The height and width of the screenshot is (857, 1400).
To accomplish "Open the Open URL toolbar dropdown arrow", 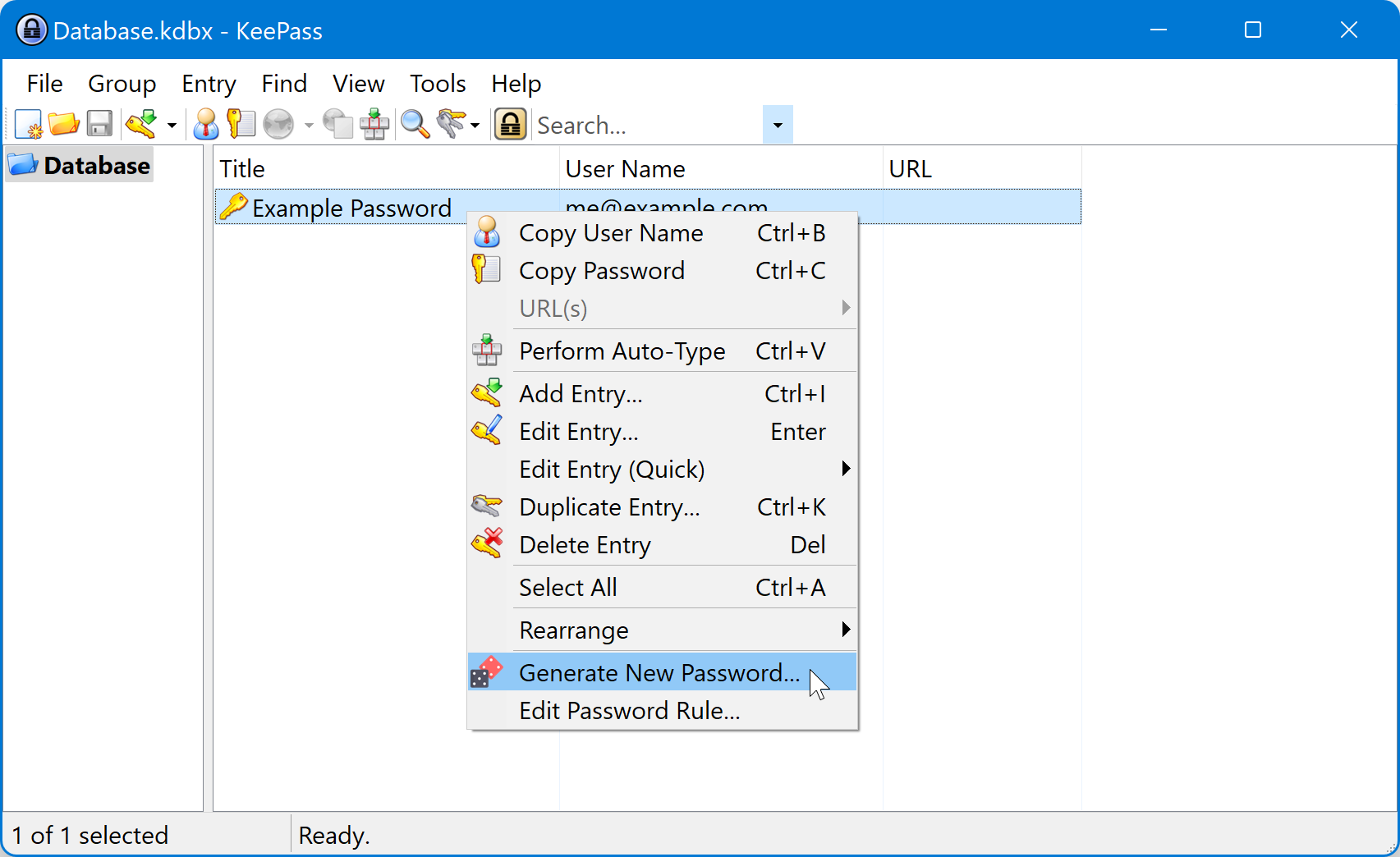I will tap(309, 126).
